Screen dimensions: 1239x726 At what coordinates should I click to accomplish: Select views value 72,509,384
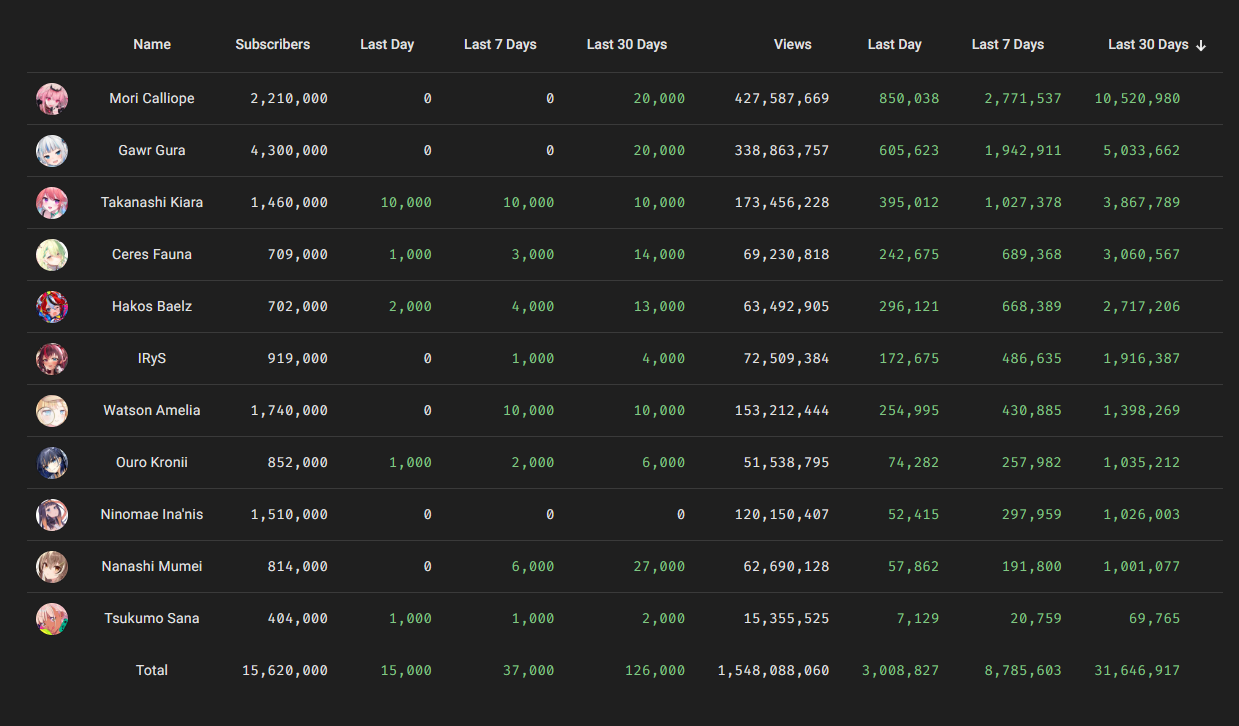[786, 358]
